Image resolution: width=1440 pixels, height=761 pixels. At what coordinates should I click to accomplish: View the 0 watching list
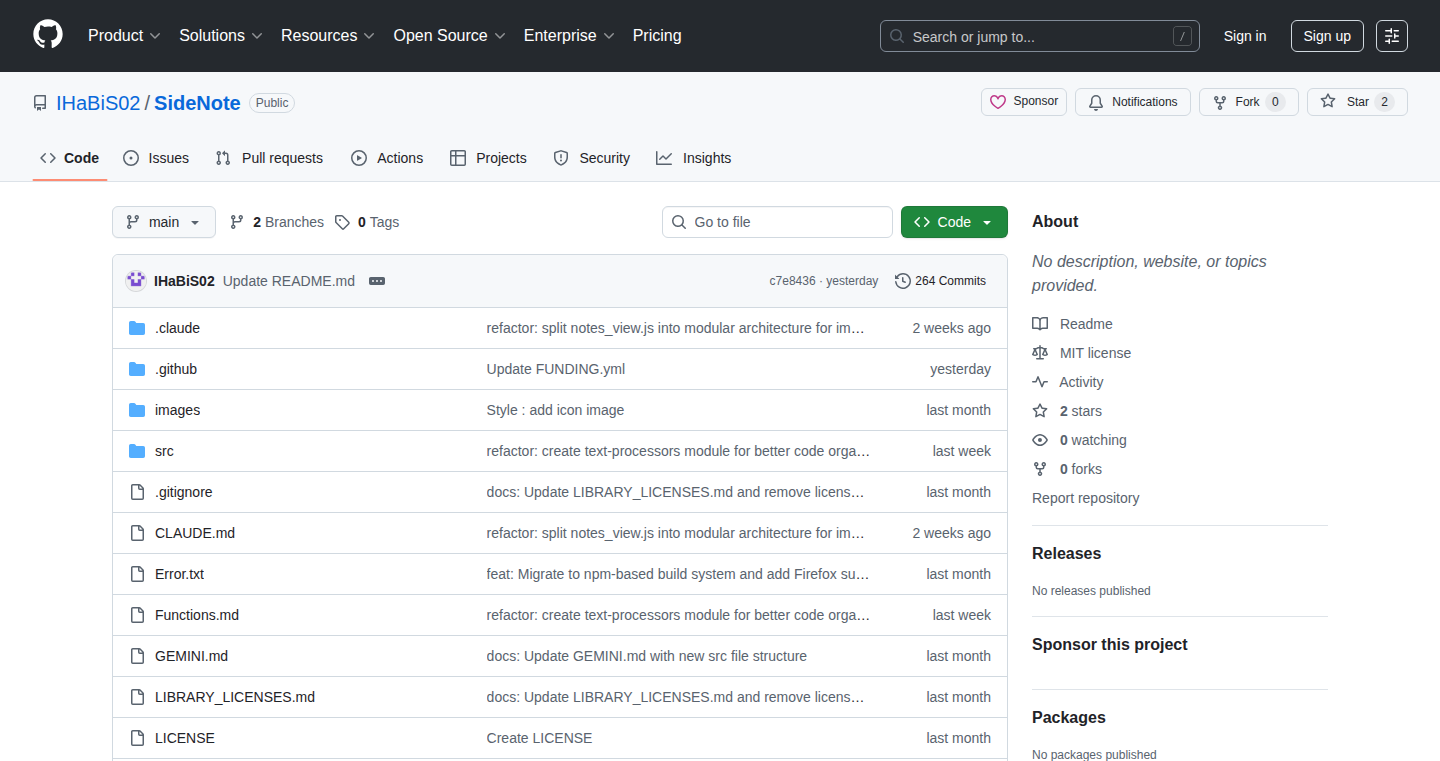(1079, 440)
